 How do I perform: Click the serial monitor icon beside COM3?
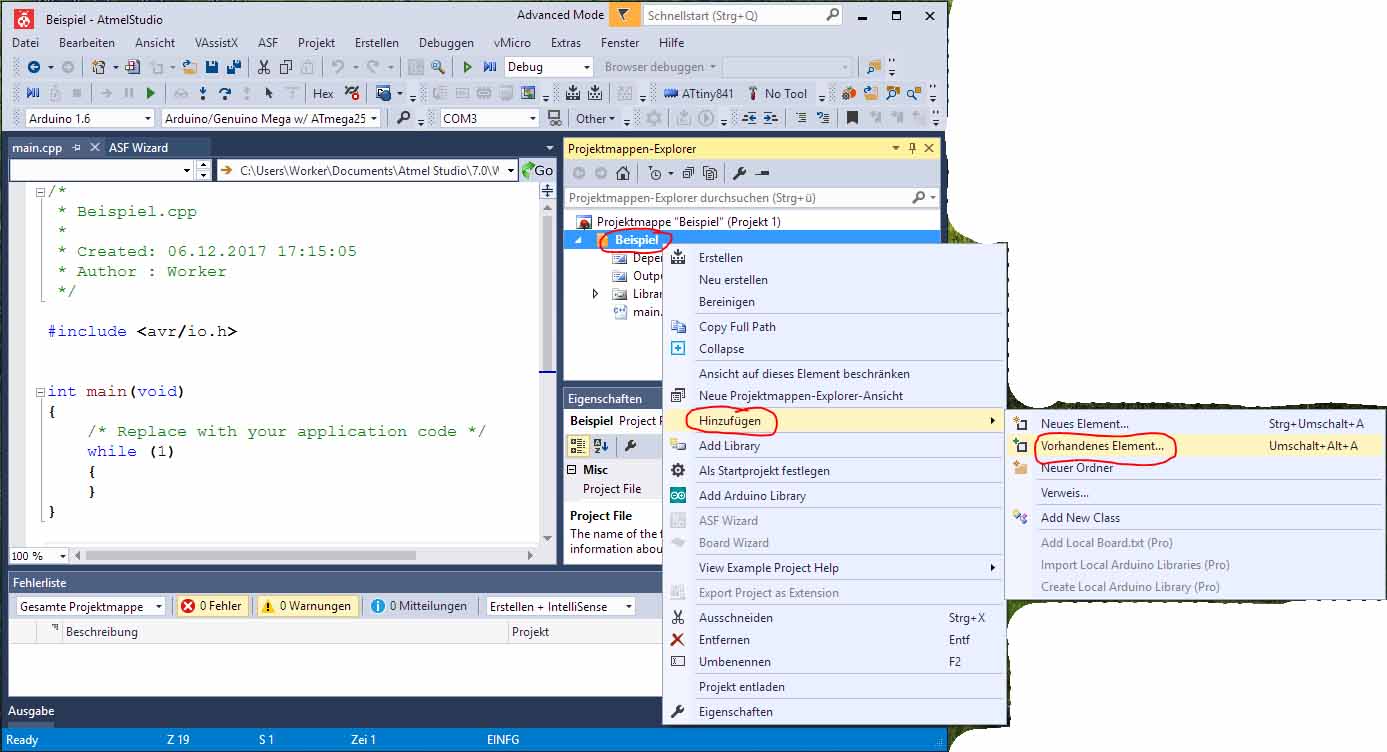pos(555,118)
